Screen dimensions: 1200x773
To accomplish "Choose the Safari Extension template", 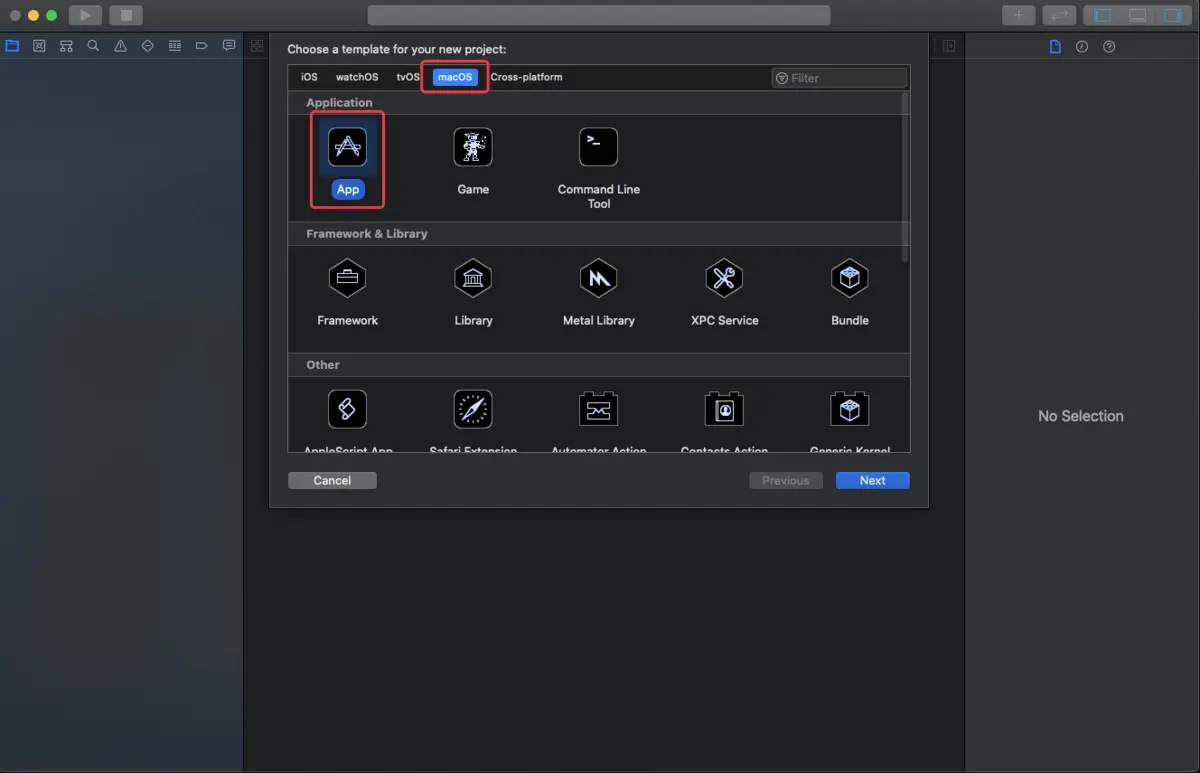I will tap(473, 409).
